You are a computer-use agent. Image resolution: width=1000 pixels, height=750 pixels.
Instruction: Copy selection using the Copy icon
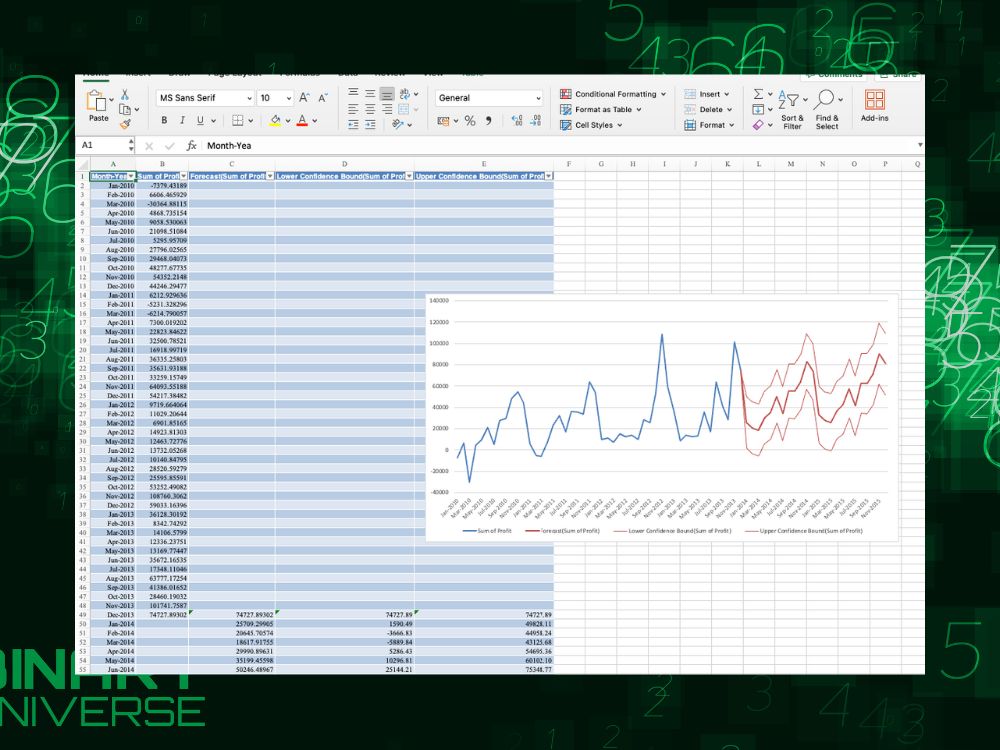tap(125, 109)
